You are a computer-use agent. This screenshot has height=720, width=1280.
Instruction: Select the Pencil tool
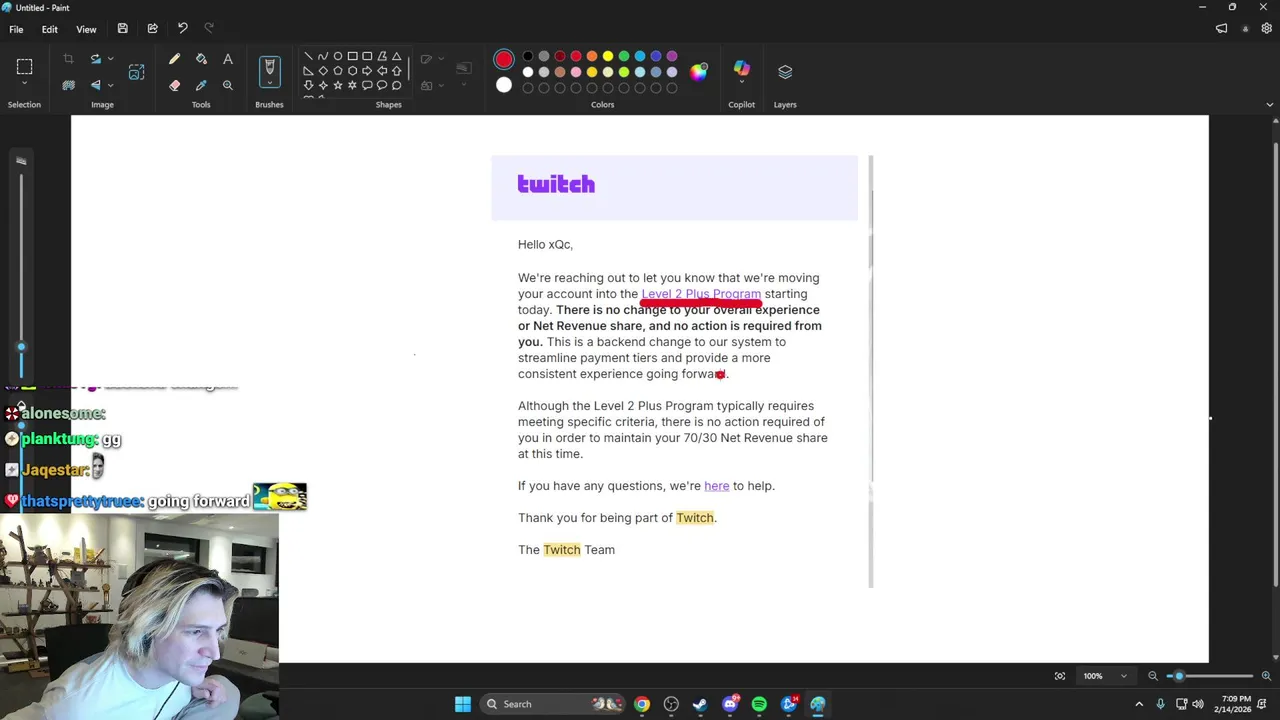(x=175, y=60)
